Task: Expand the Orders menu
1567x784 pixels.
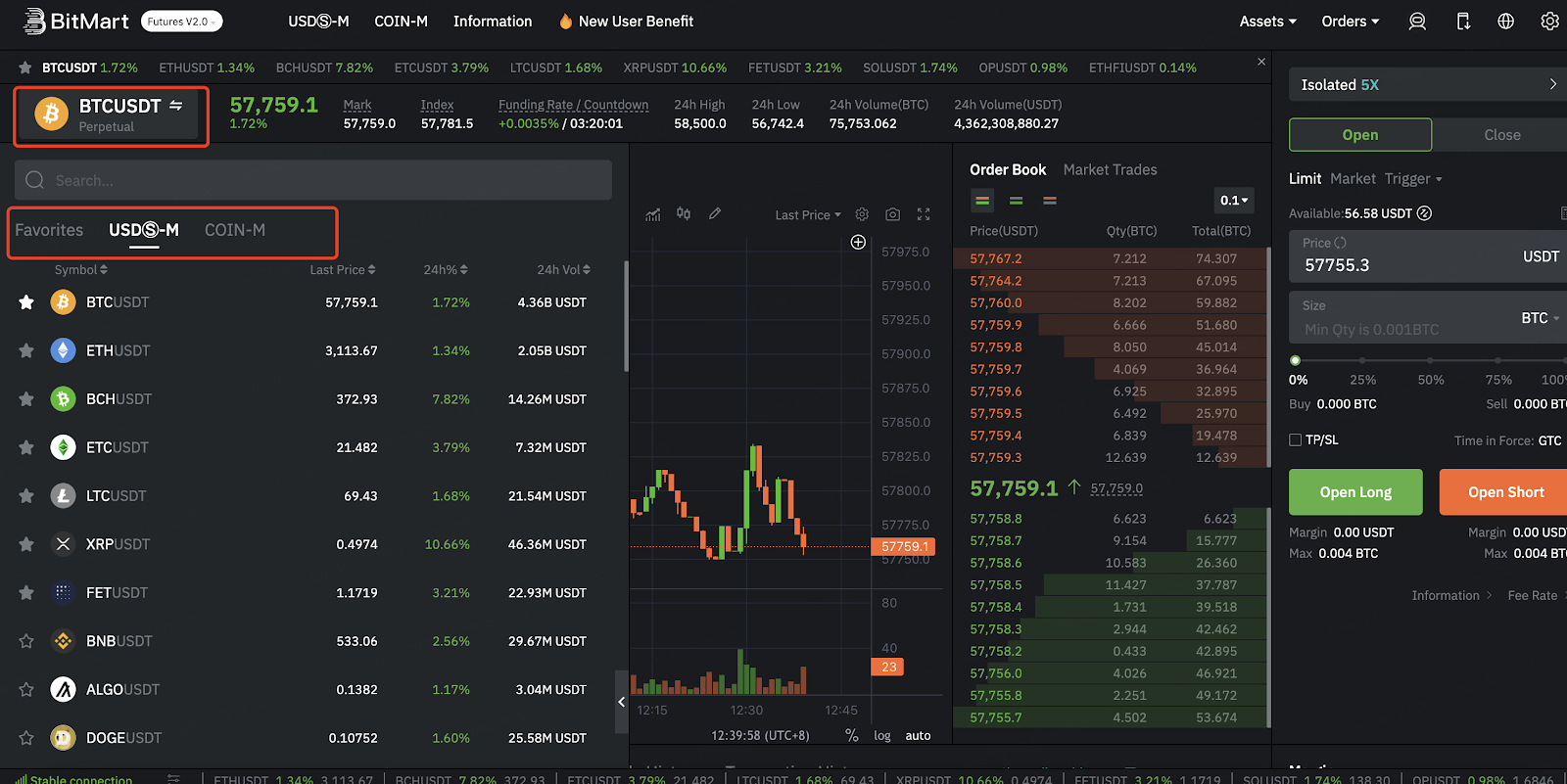Action: (x=1351, y=22)
